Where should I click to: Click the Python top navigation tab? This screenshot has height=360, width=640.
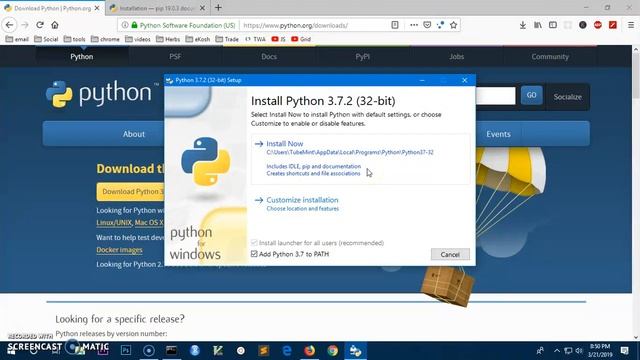click(x=82, y=57)
